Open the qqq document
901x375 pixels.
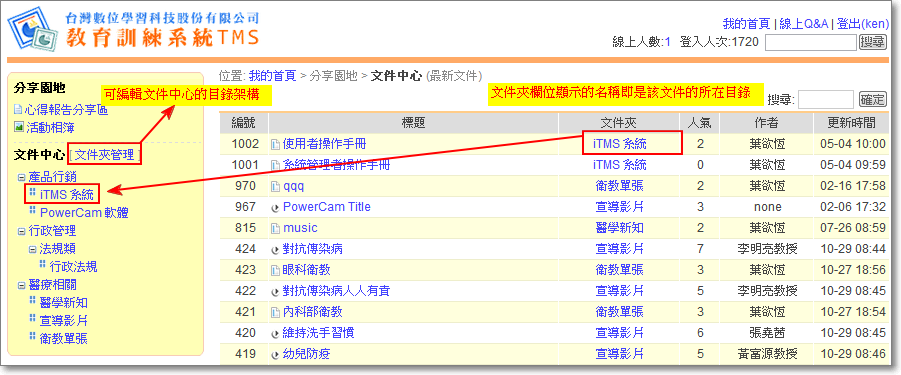pos(294,187)
